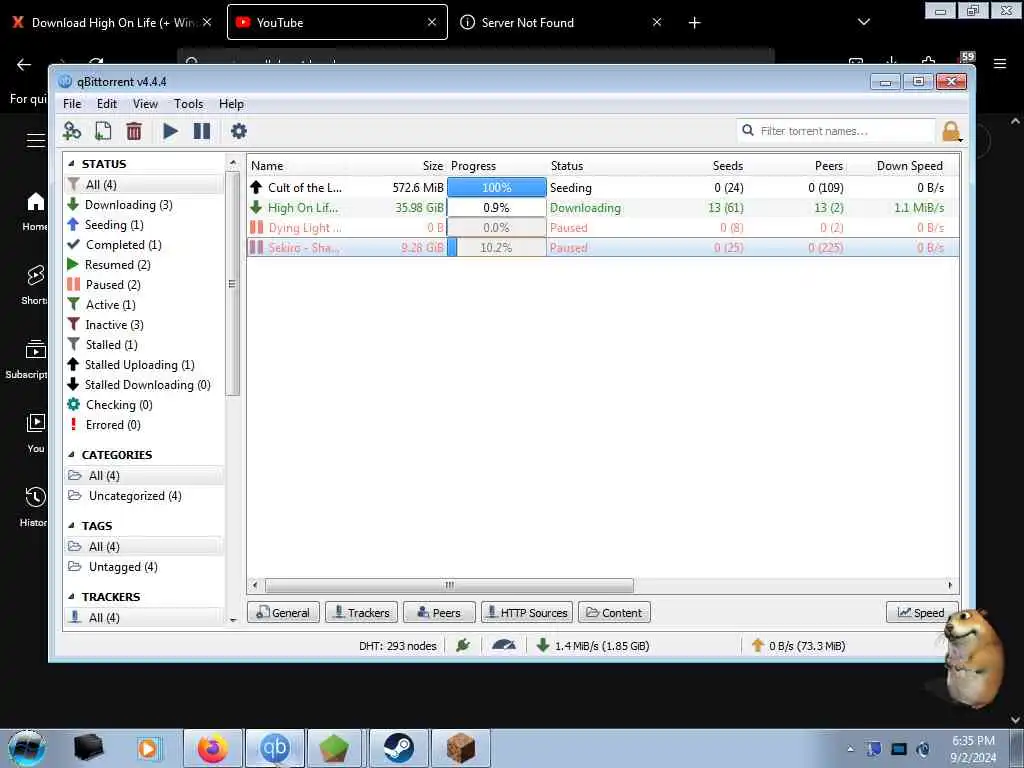Click the sidebar scroll down arrow
Image resolution: width=1024 pixels, height=768 pixels.
[x=233, y=619]
